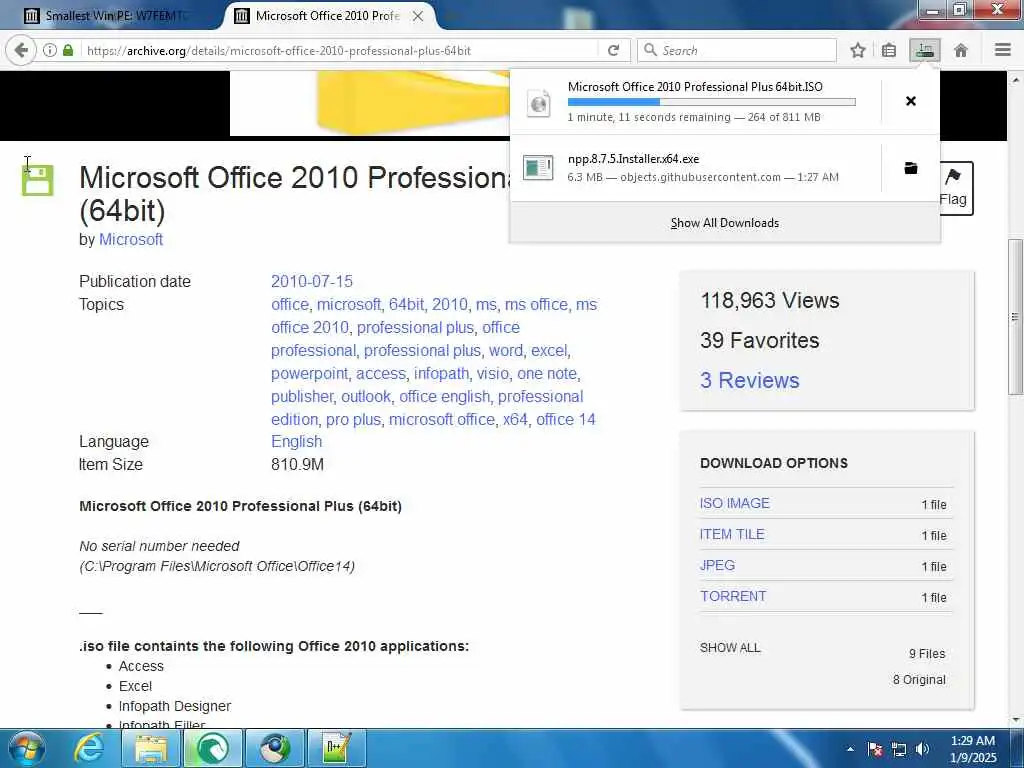This screenshot has width=1024, height=768.
Task: Open the powerpoint topic link
Action: click(310, 374)
